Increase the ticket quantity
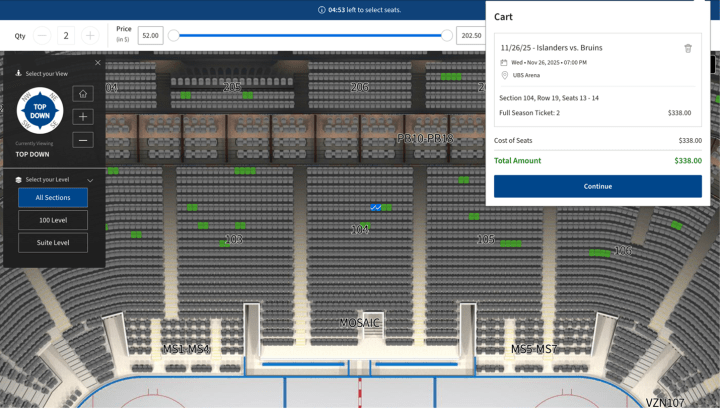 90,36
